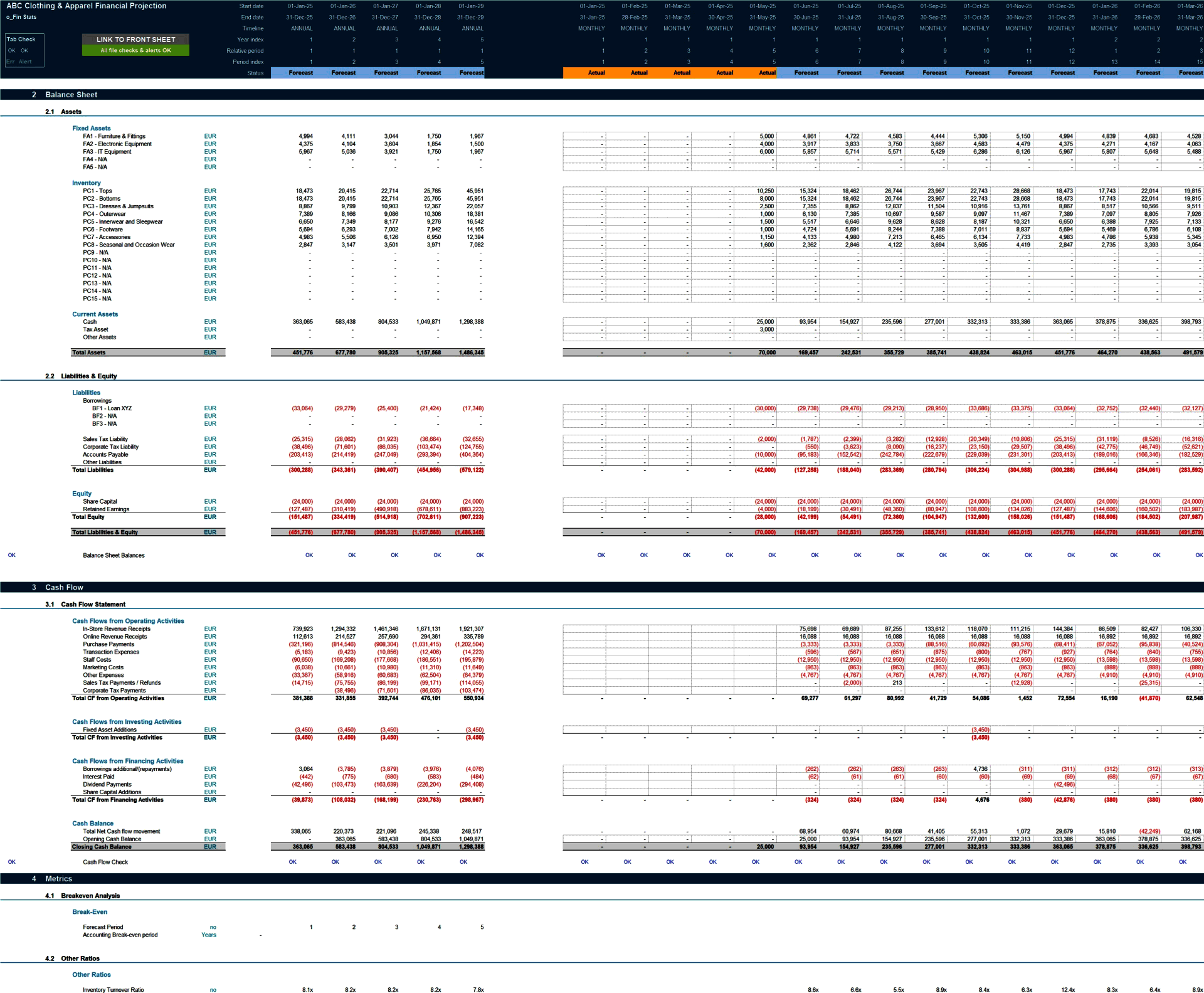Select the 739,923 In-Store Revenue Receipts value
The width and height of the screenshot is (1204, 993).
click(302, 629)
